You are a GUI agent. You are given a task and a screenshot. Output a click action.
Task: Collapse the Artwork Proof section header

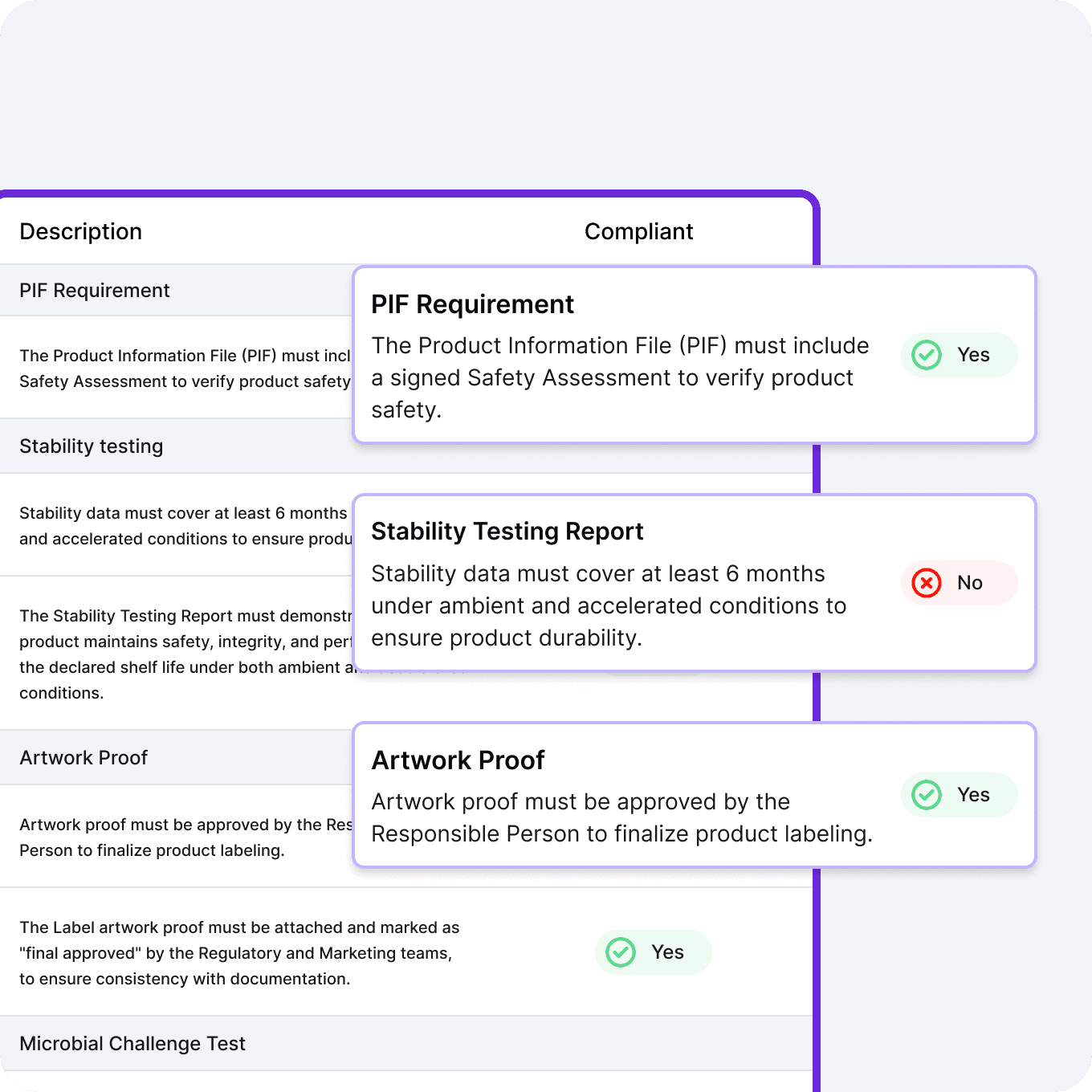click(x=84, y=757)
